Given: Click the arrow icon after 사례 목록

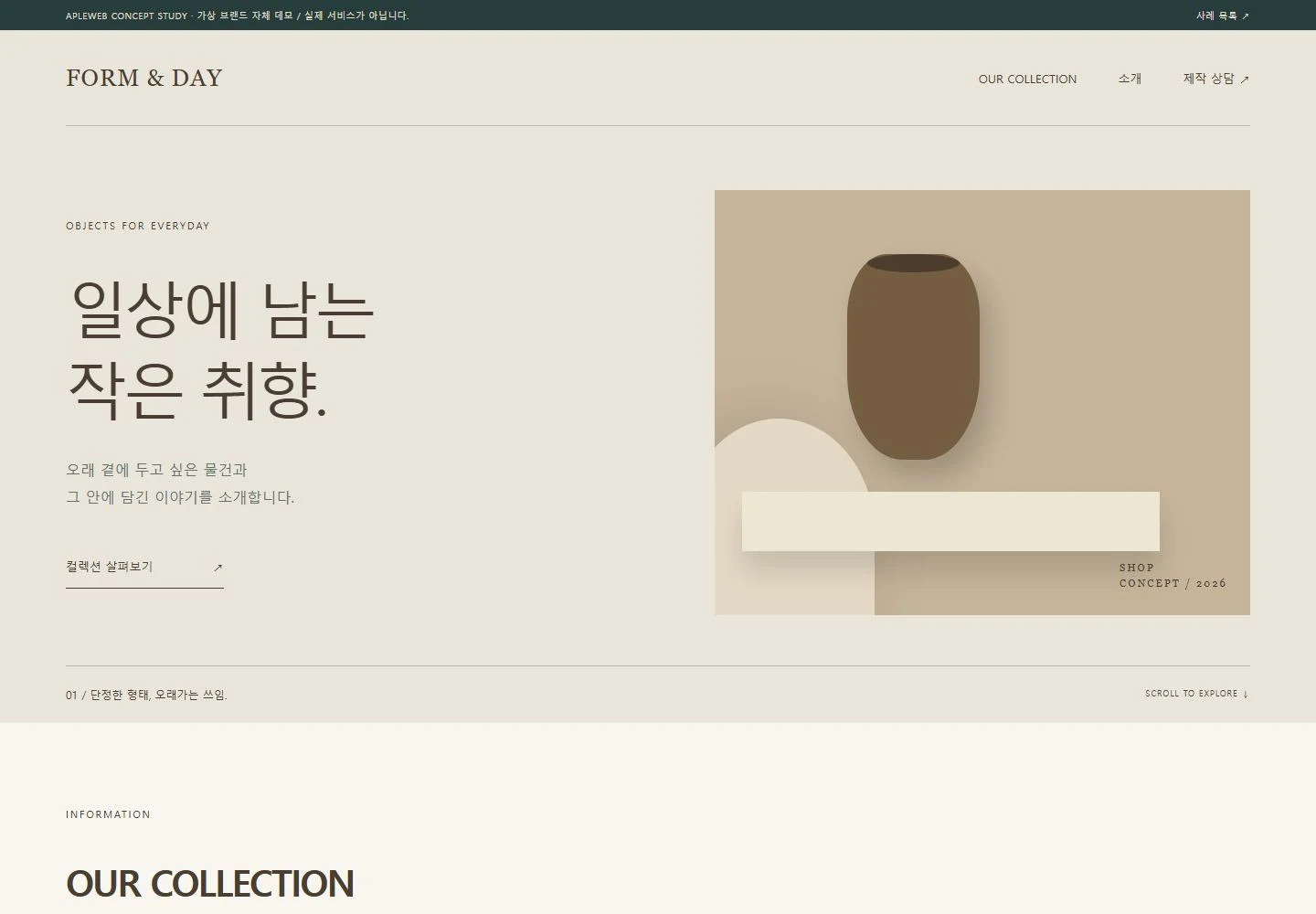Looking at the screenshot, I should [1245, 16].
